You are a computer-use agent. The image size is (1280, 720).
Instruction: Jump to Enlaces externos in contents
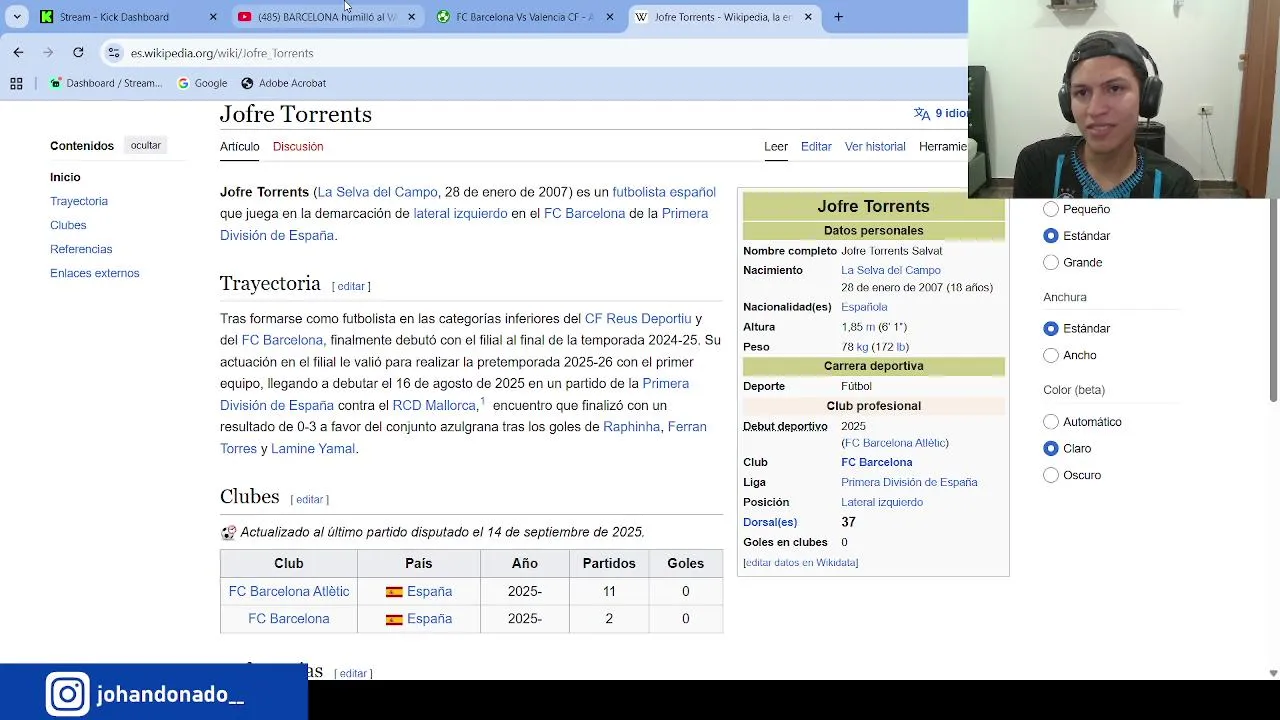pyautogui.click(x=95, y=273)
